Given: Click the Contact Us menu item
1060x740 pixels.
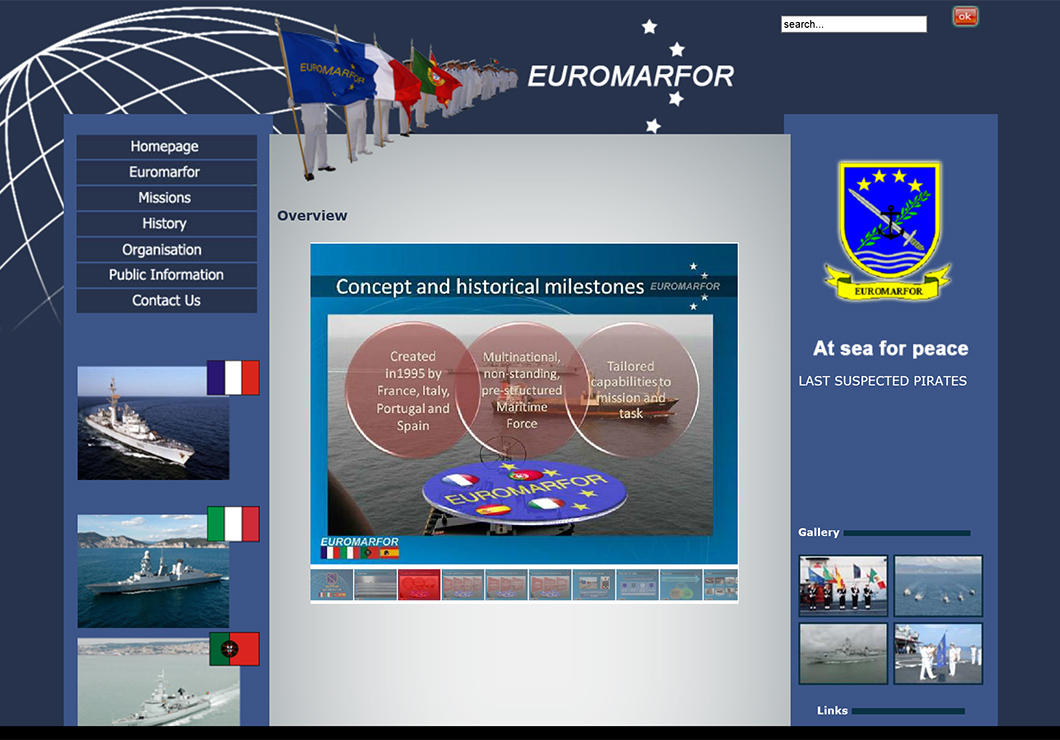Looking at the screenshot, I should (166, 301).
